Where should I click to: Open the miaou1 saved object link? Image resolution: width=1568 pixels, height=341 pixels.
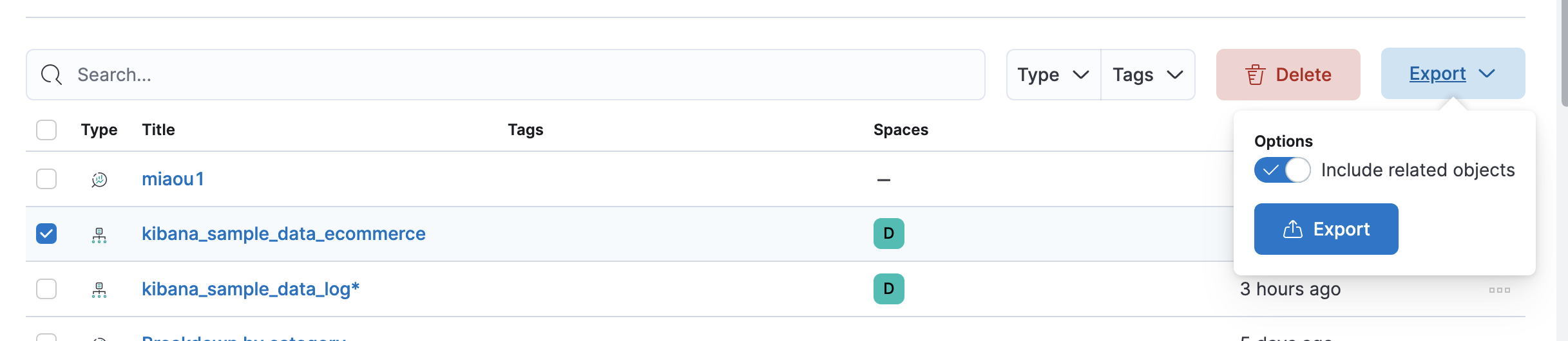point(173,179)
